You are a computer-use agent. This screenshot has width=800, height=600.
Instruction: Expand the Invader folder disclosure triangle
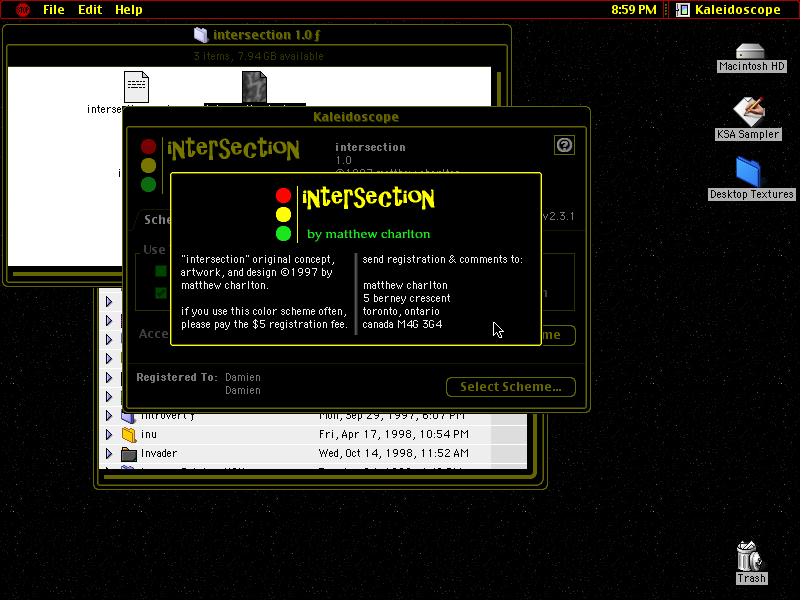pos(109,454)
